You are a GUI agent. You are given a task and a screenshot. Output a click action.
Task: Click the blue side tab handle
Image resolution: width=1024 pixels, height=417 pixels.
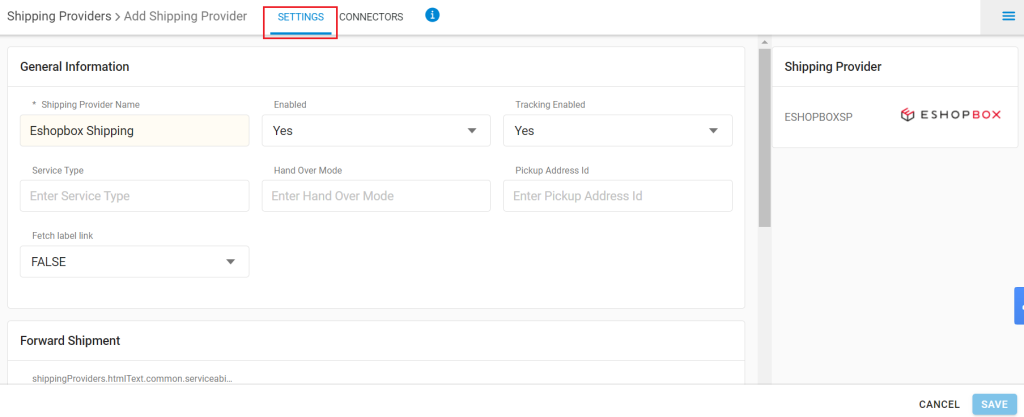(1019, 305)
